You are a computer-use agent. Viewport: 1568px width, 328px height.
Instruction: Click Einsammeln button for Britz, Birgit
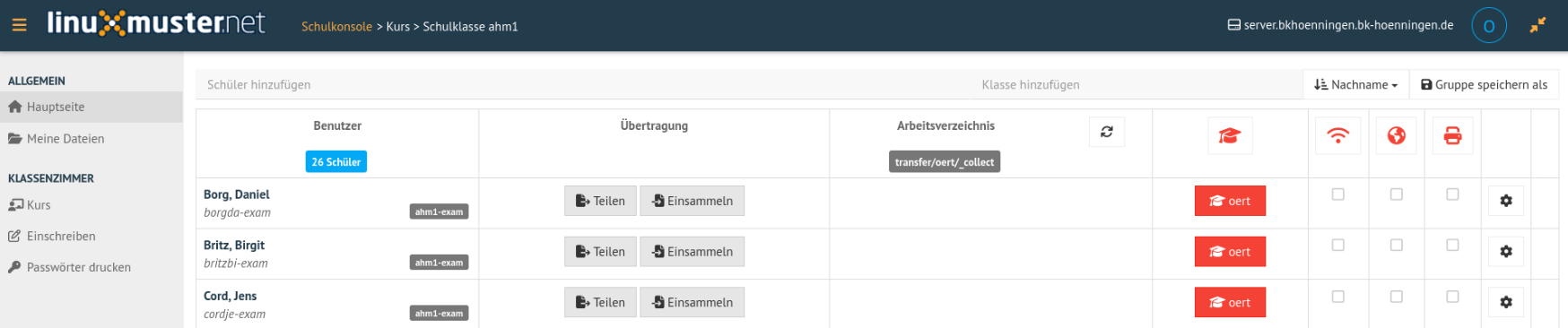tap(692, 252)
